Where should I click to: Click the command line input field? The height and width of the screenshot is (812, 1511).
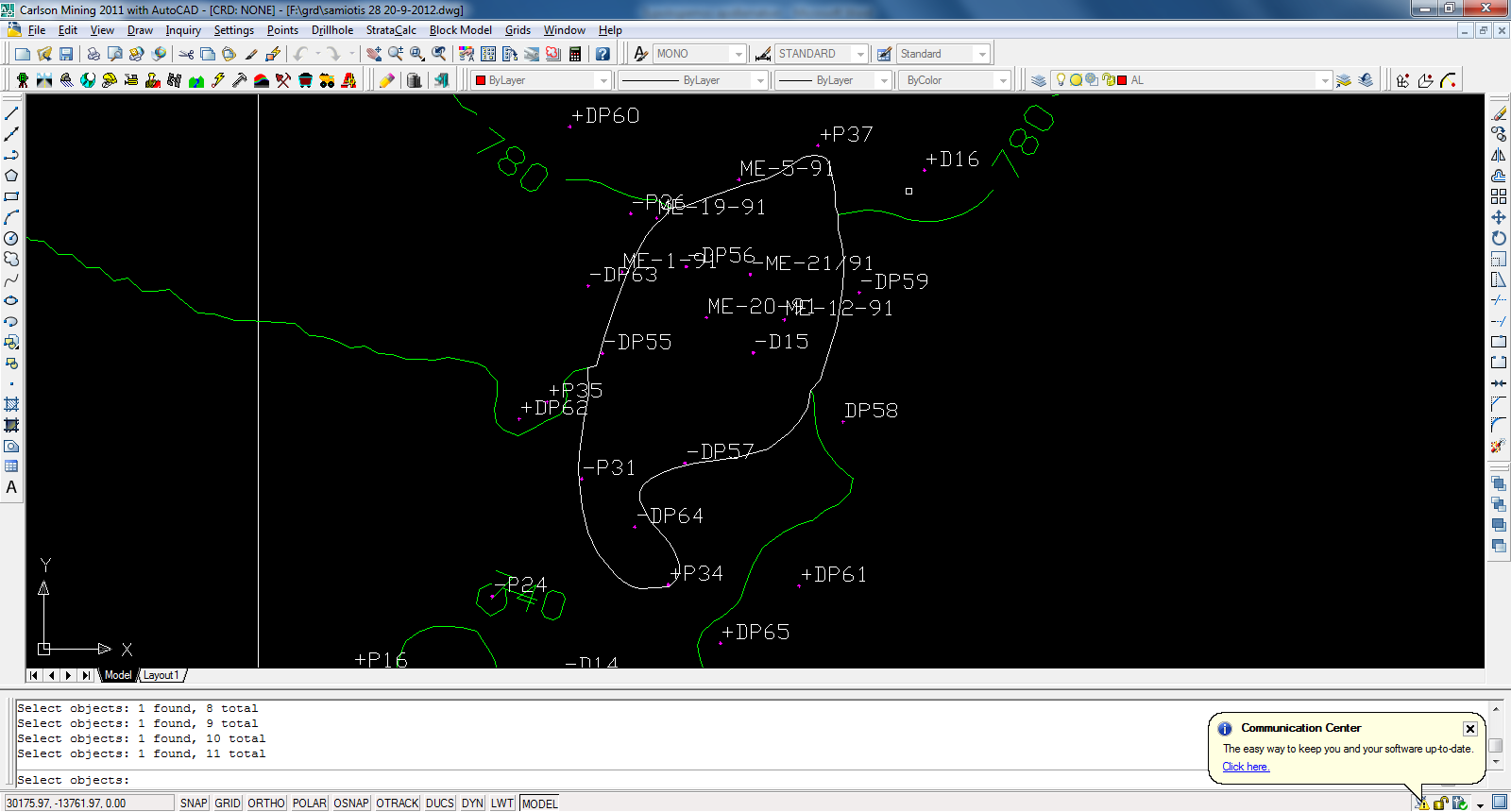751,780
